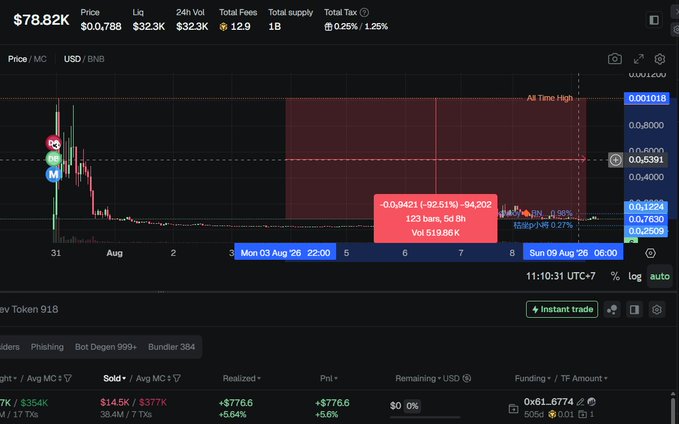
Task: Switch chart currency to USD
Action: click(72, 59)
